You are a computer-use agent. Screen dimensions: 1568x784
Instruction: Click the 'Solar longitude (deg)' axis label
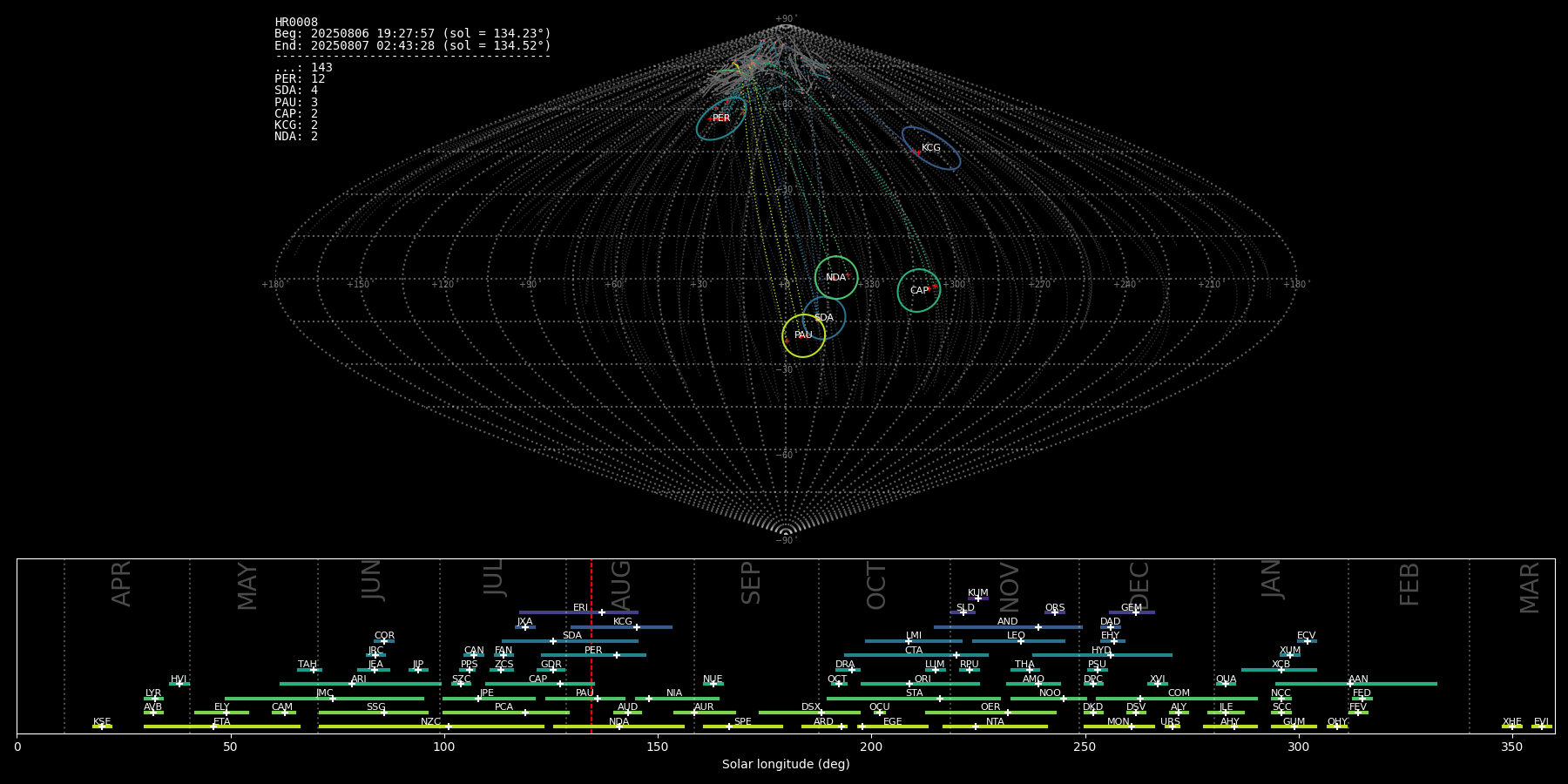[x=786, y=764]
